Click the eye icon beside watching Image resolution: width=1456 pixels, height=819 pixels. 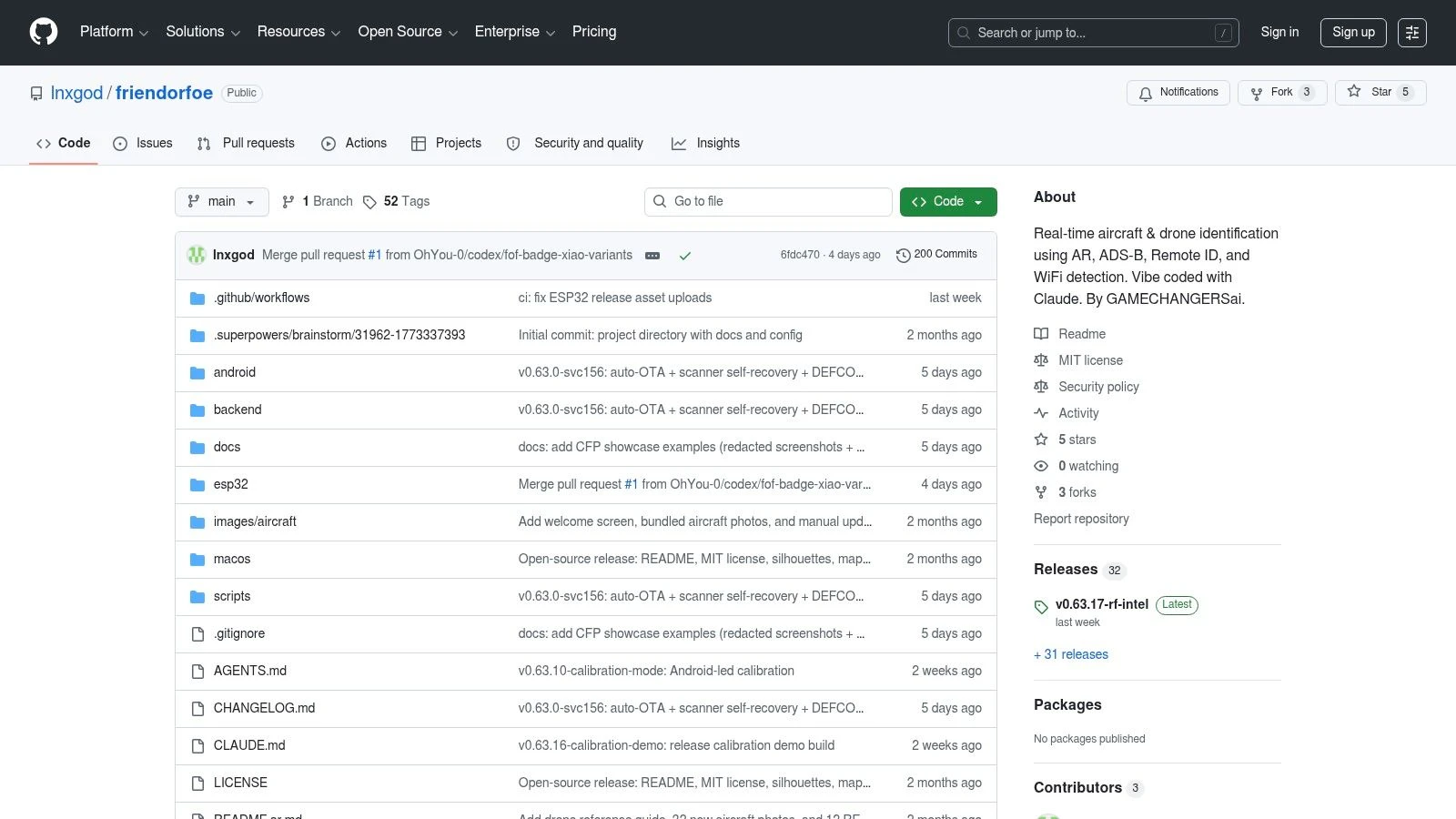(x=1041, y=466)
